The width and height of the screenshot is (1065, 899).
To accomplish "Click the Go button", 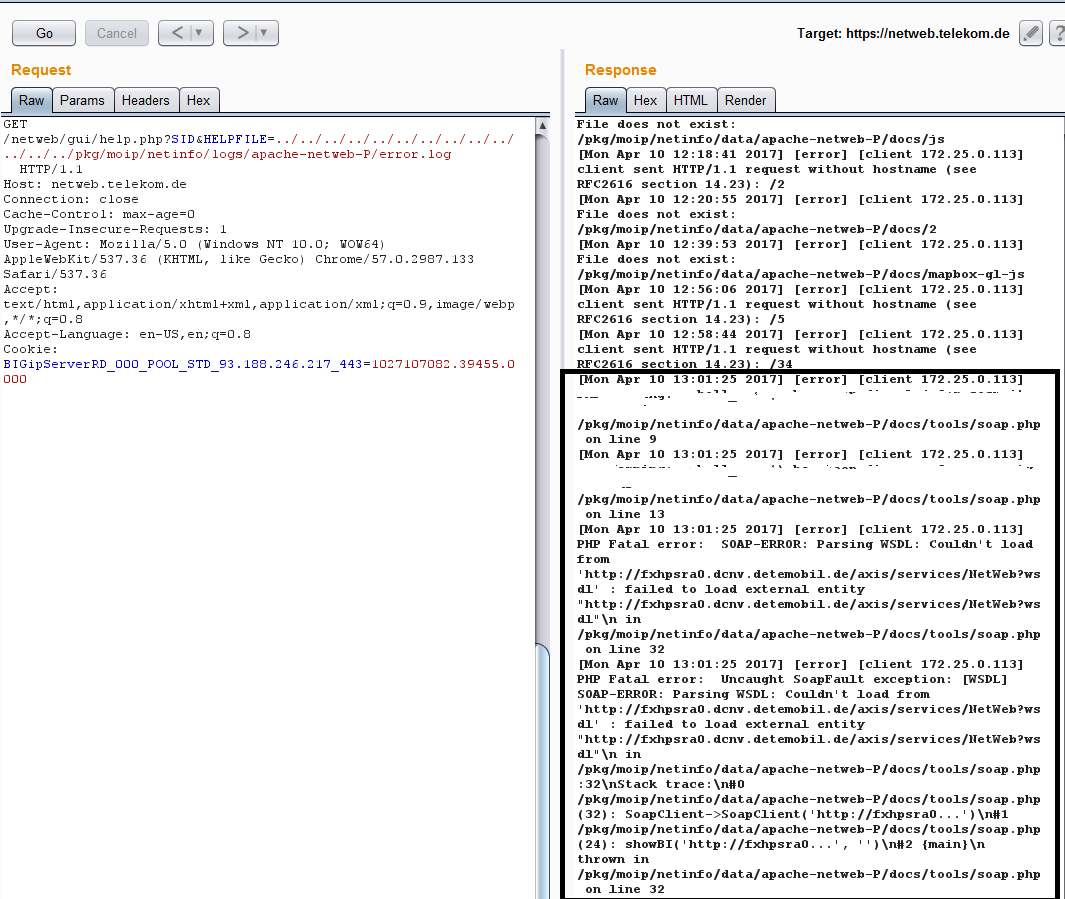I will (44, 33).
